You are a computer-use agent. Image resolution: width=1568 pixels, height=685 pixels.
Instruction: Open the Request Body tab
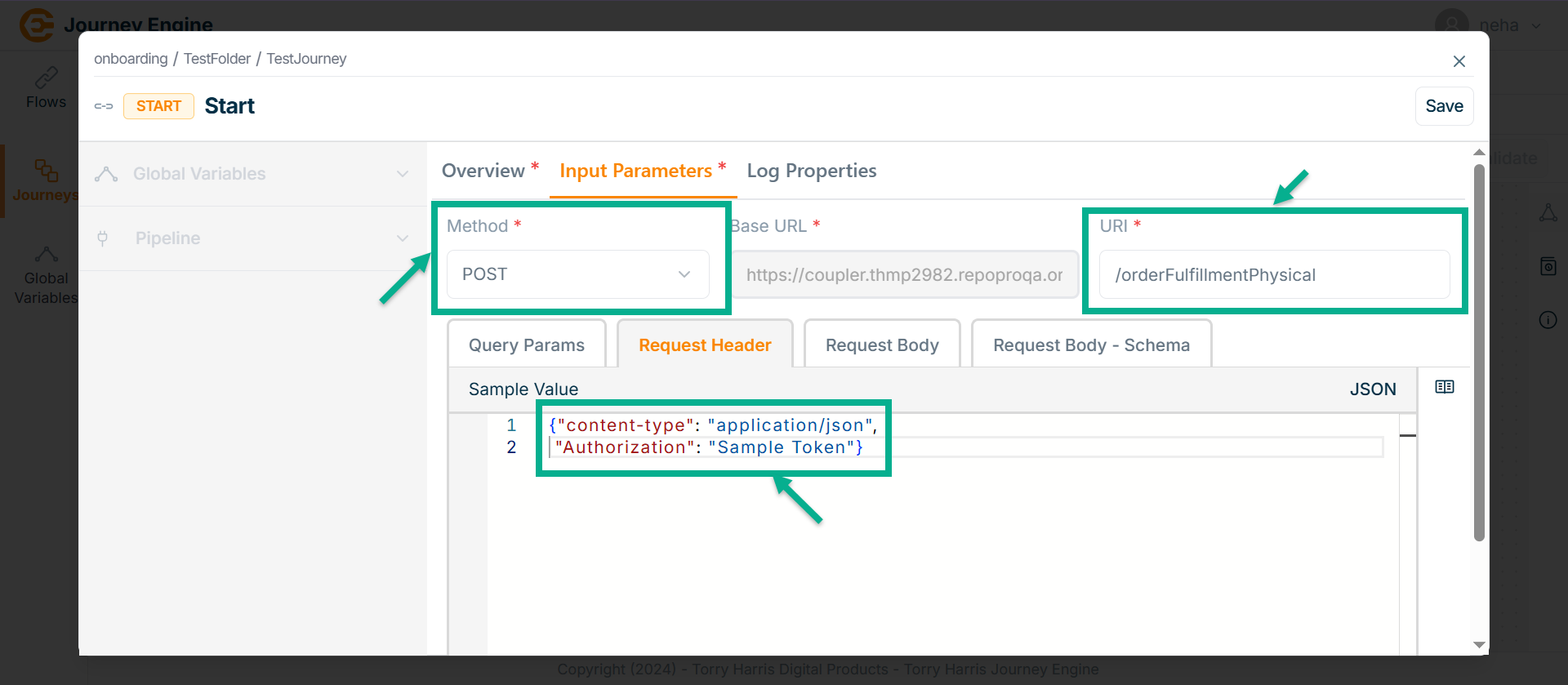[x=882, y=345]
